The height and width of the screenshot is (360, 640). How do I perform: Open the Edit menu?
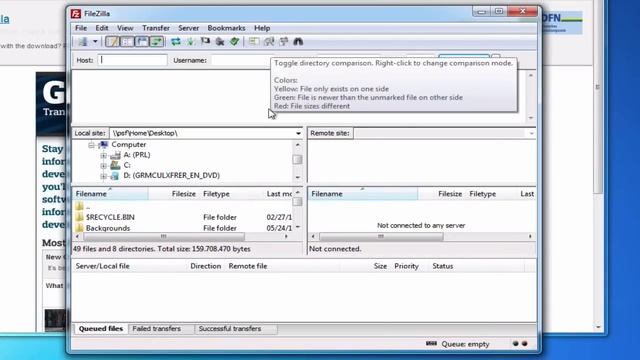[x=102, y=28]
